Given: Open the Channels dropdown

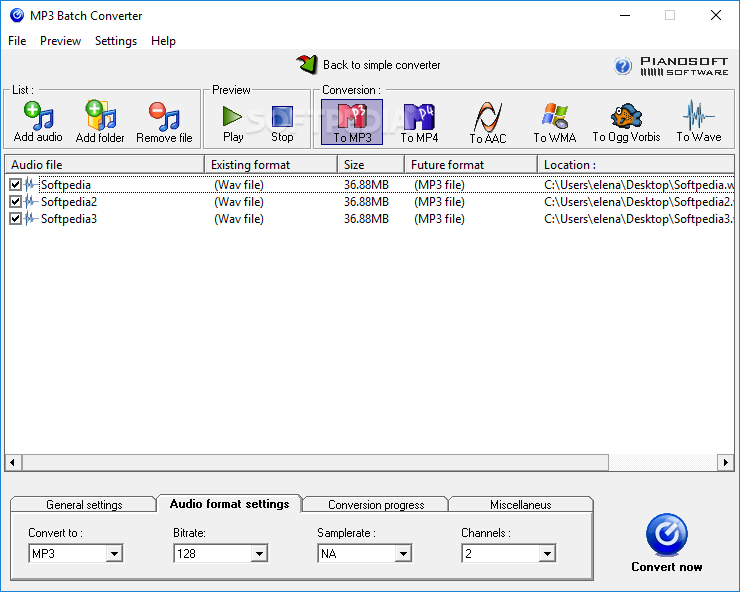Looking at the screenshot, I should pos(547,554).
